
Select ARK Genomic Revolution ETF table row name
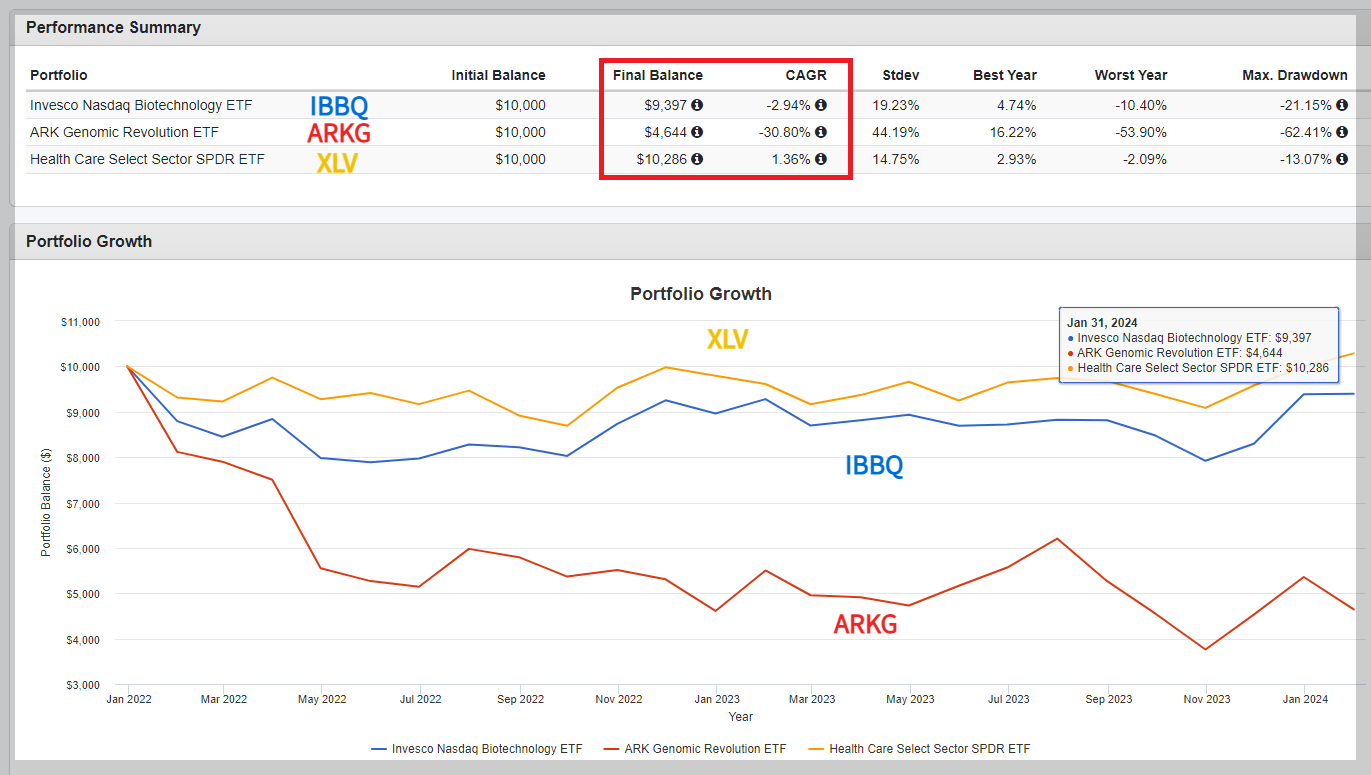click(124, 132)
